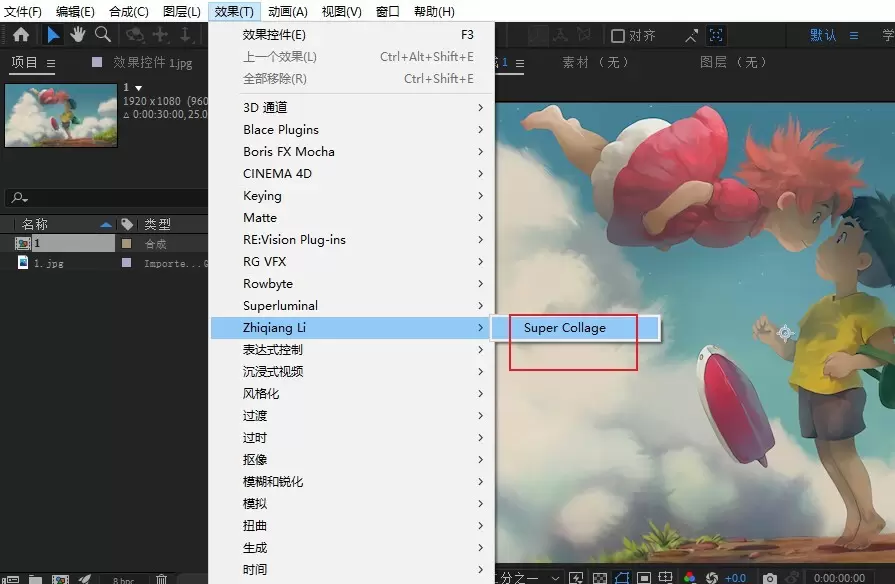Switch to the 素材（无）tab

point(596,62)
